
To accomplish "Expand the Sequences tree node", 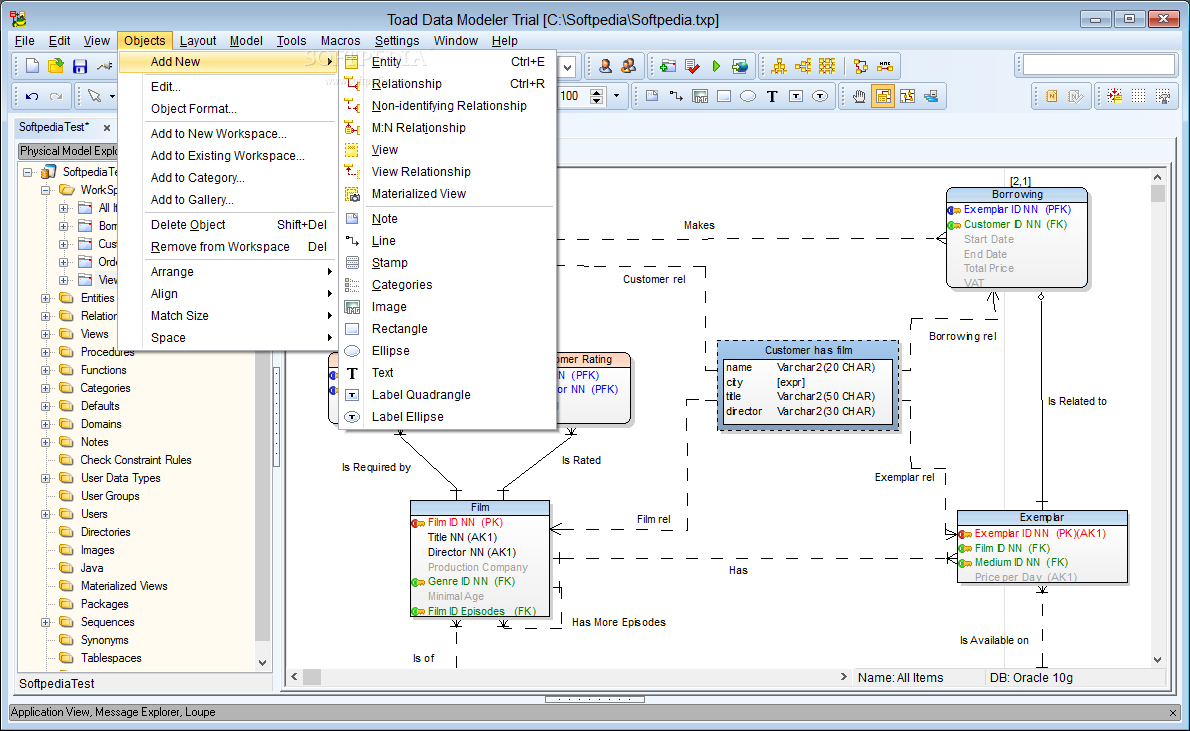I will coord(46,622).
